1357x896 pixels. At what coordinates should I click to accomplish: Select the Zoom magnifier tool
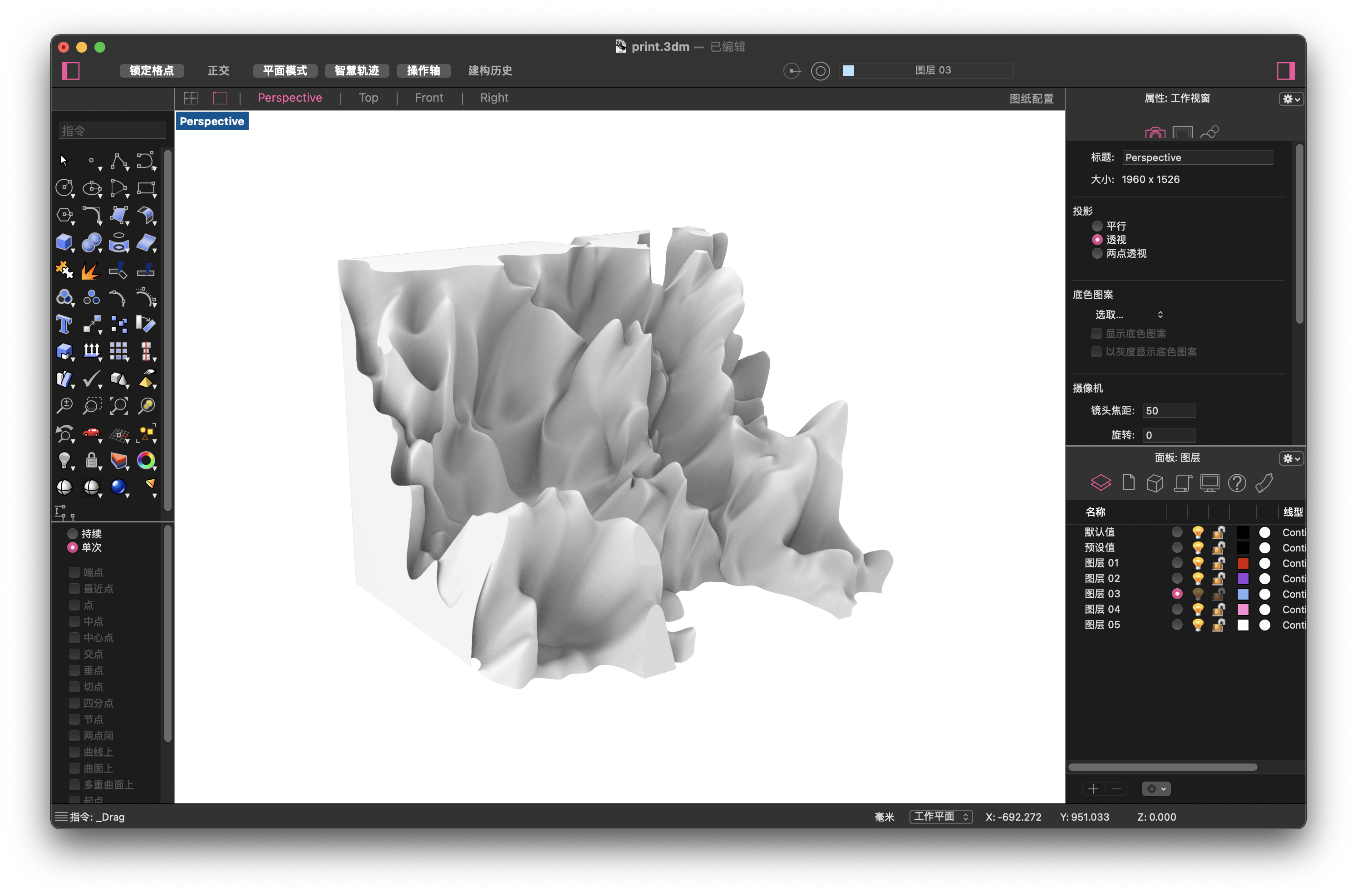tap(64, 405)
